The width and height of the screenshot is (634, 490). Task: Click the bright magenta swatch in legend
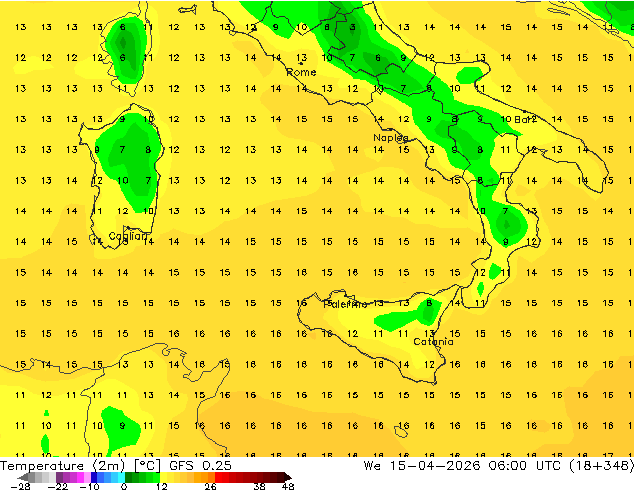point(80,477)
